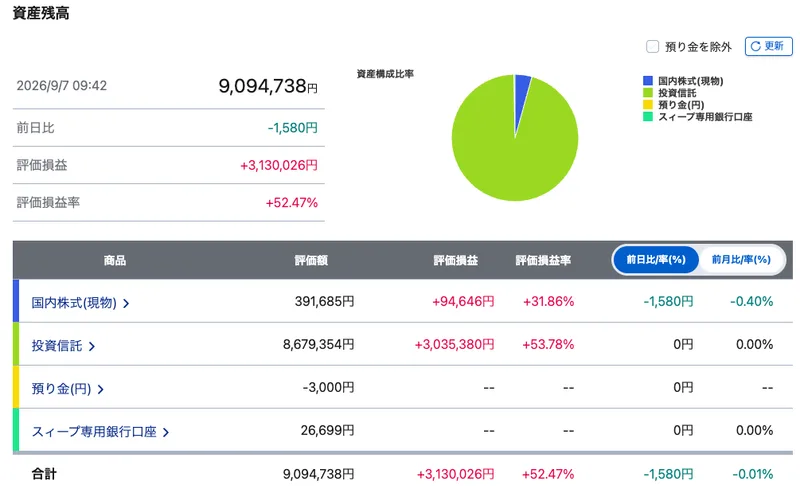Click green 投資信託 legend swatch
Image resolution: width=800 pixels, height=486 pixels.
(647, 92)
